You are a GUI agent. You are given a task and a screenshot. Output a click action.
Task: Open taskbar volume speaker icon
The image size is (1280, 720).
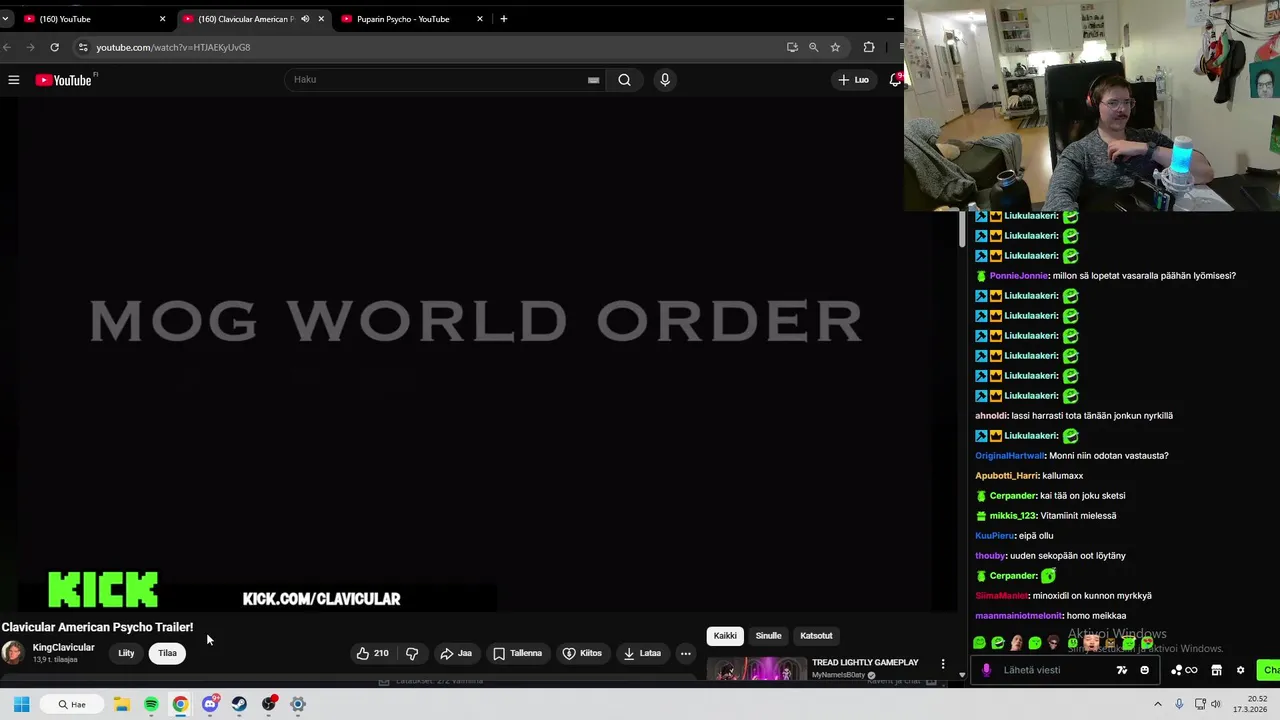pos(1216,704)
